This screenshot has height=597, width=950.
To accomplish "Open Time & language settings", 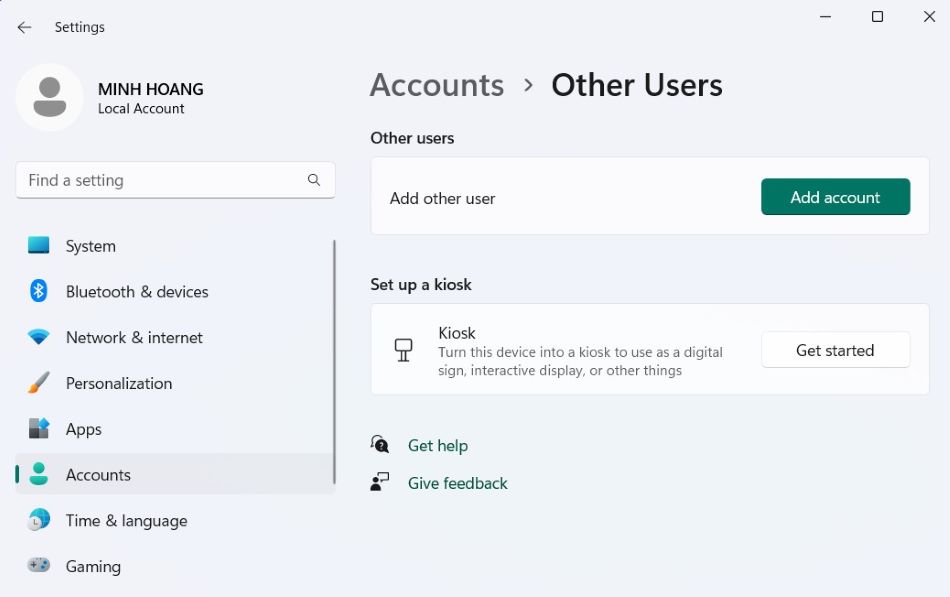I will pyautogui.click(x=175, y=521).
